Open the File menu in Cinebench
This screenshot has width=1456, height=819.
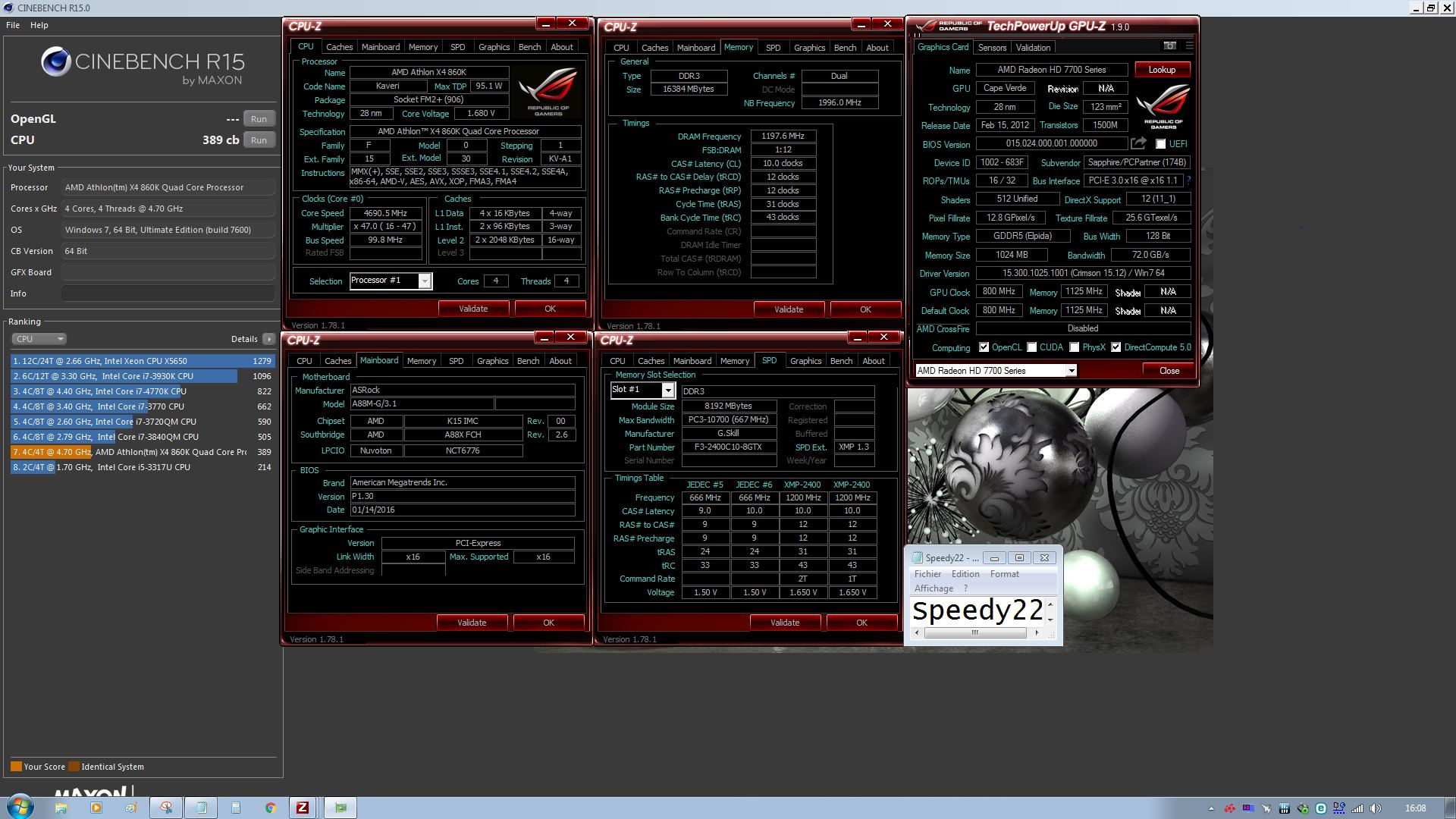pos(13,25)
